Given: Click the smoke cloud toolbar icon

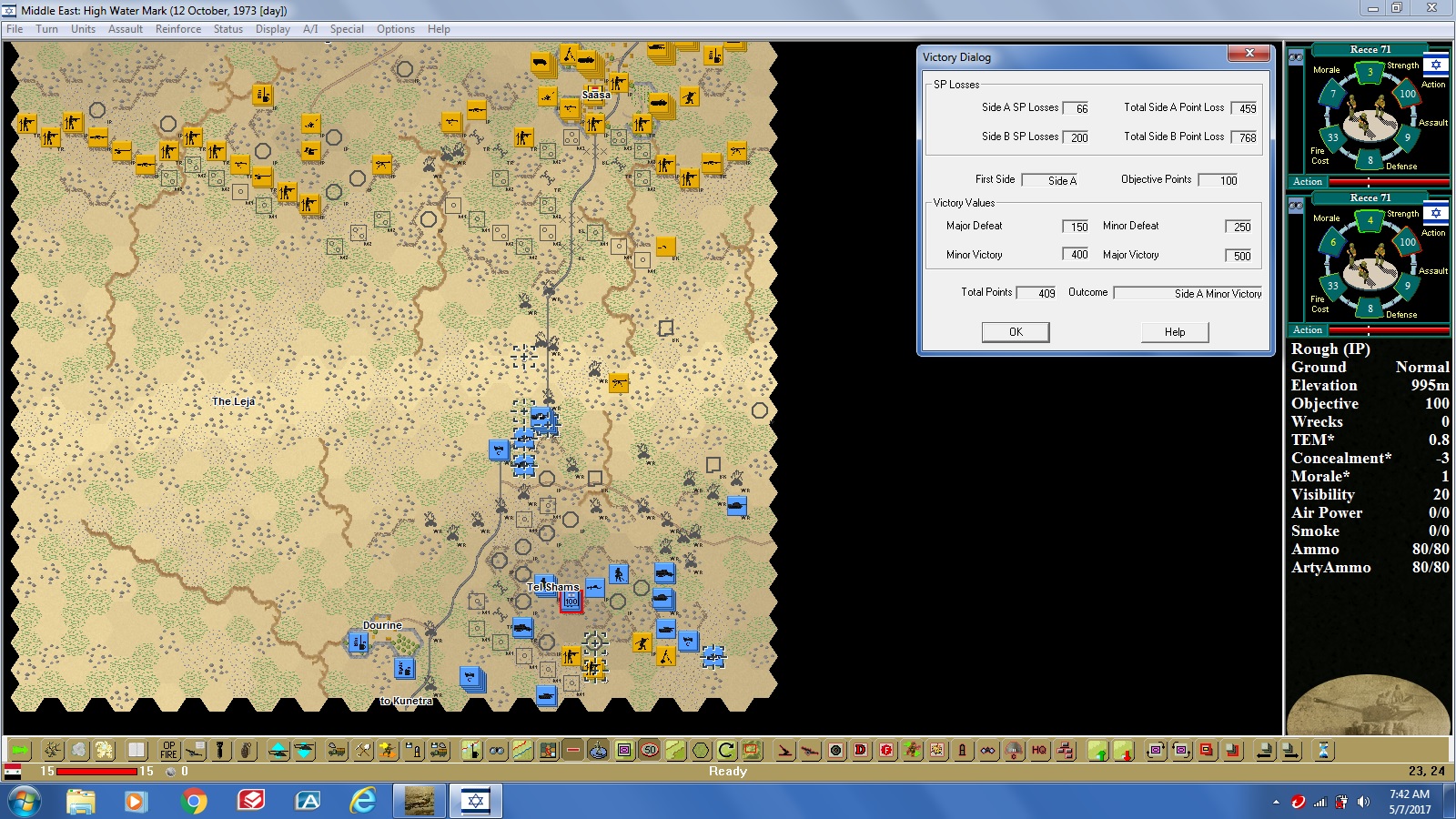Looking at the screenshot, I should [x=79, y=750].
